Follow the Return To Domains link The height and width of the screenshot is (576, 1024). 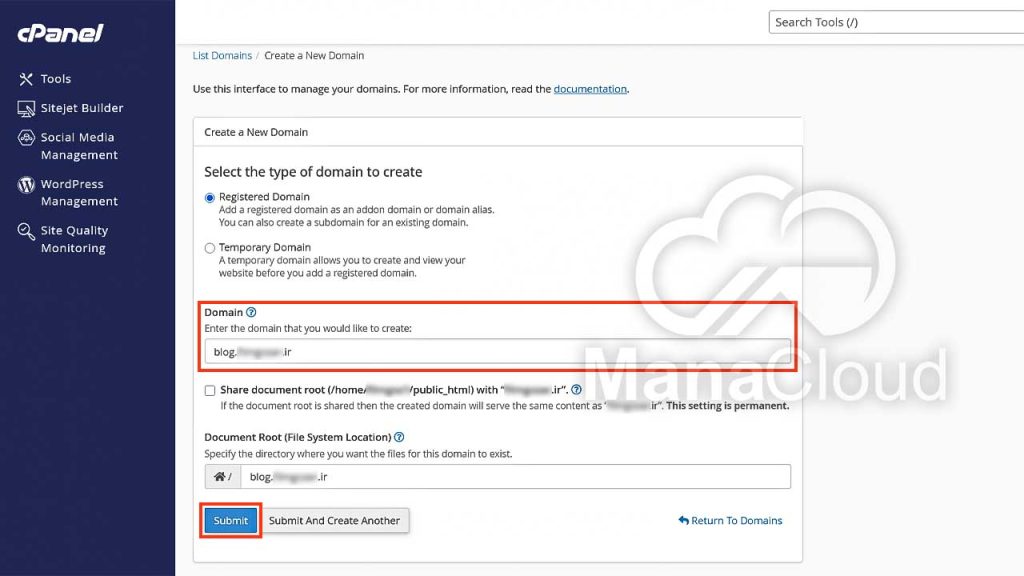point(730,521)
